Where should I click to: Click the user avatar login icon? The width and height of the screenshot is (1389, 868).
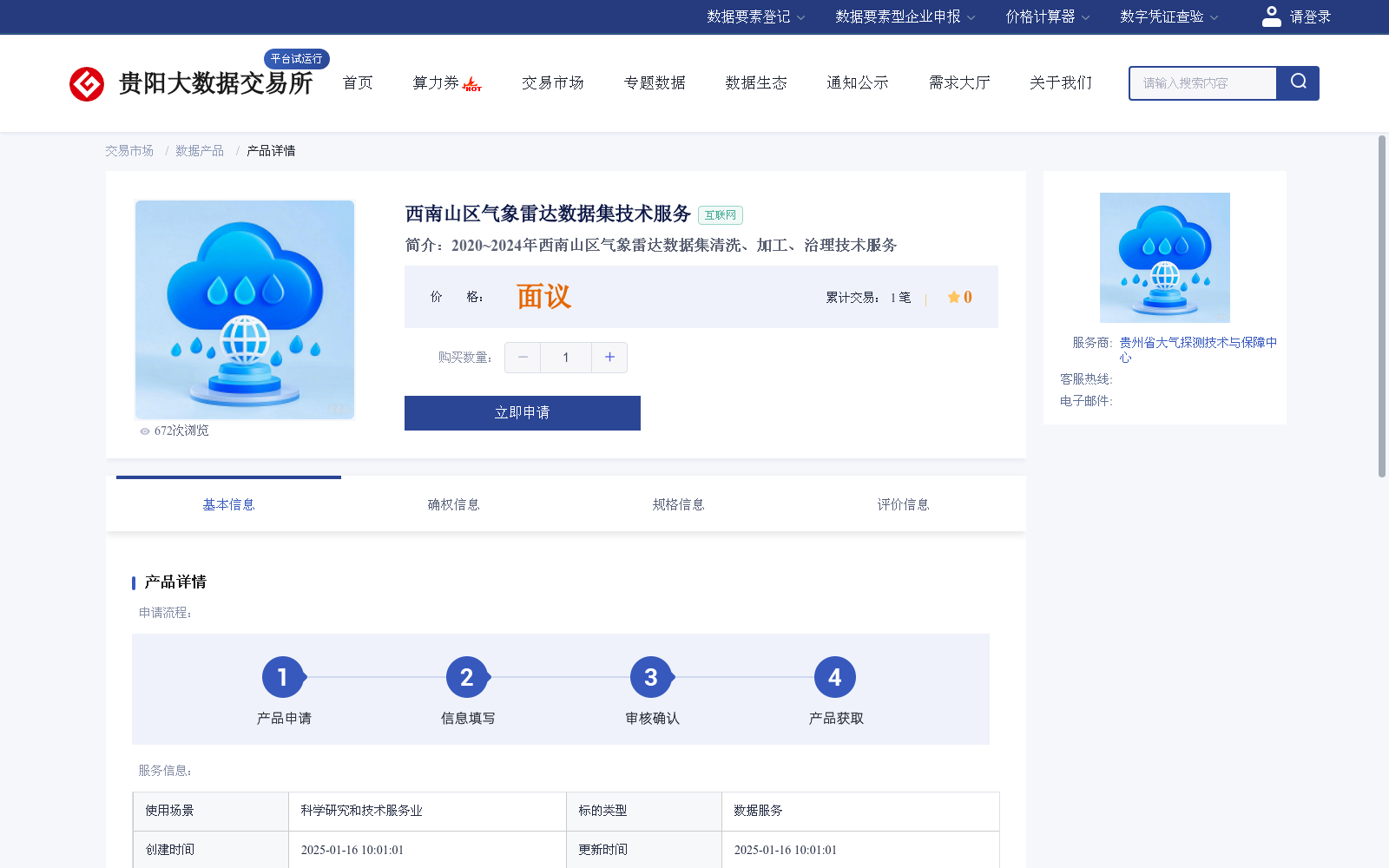tap(1272, 16)
